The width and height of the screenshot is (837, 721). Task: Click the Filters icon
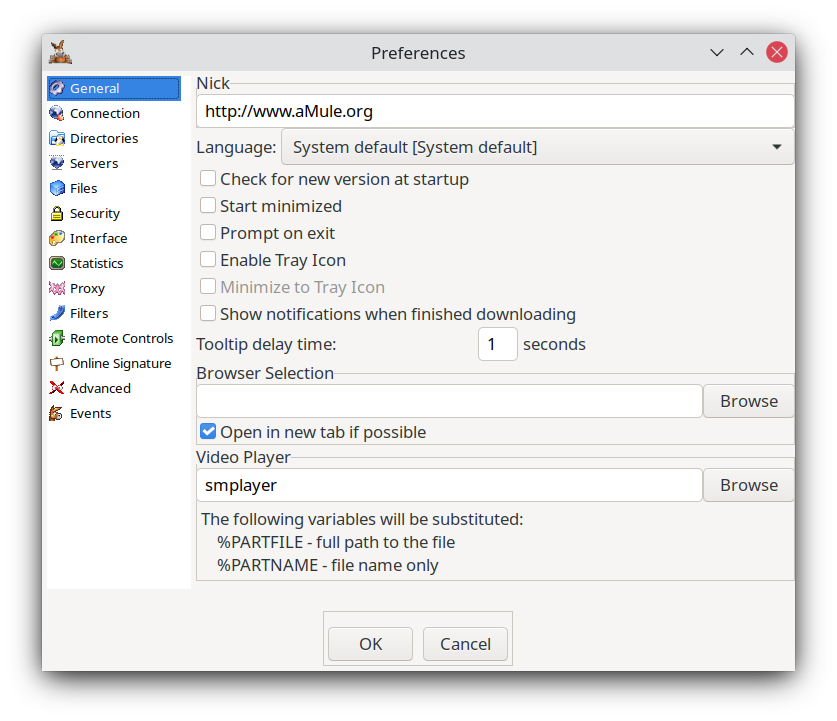click(57, 313)
